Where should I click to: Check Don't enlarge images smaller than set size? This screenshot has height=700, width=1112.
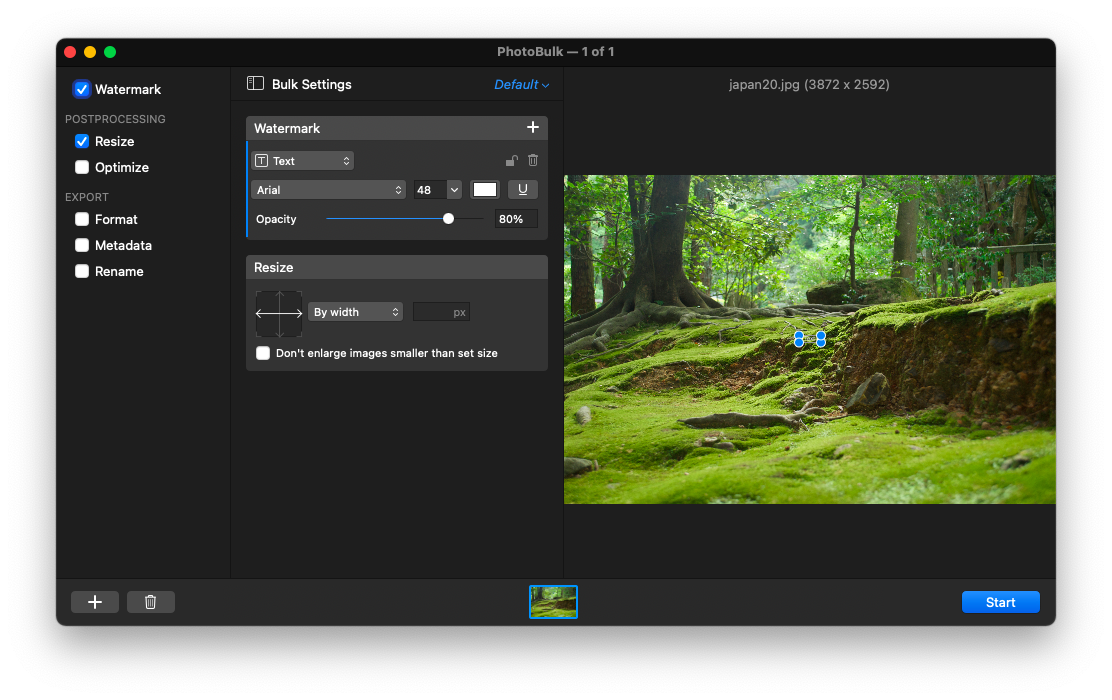click(263, 353)
